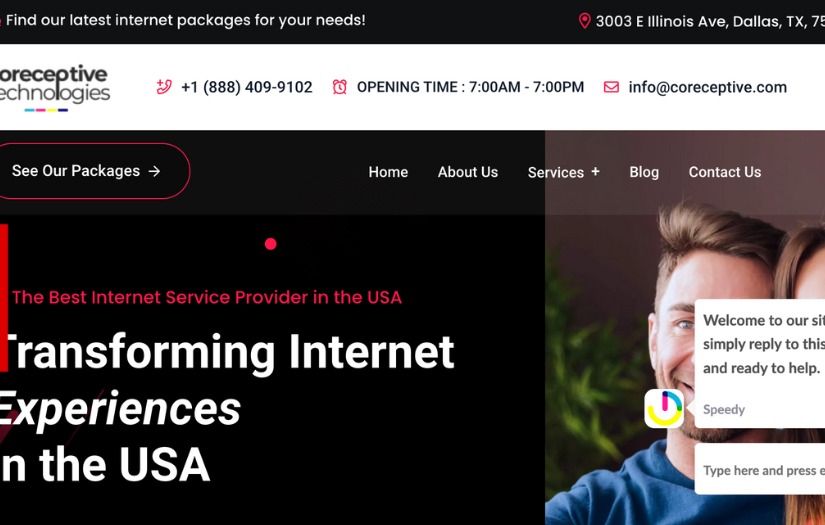Navigate to the Blog
Image resolution: width=825 pixels, height=525 pixels.
(x=644, y=172)
